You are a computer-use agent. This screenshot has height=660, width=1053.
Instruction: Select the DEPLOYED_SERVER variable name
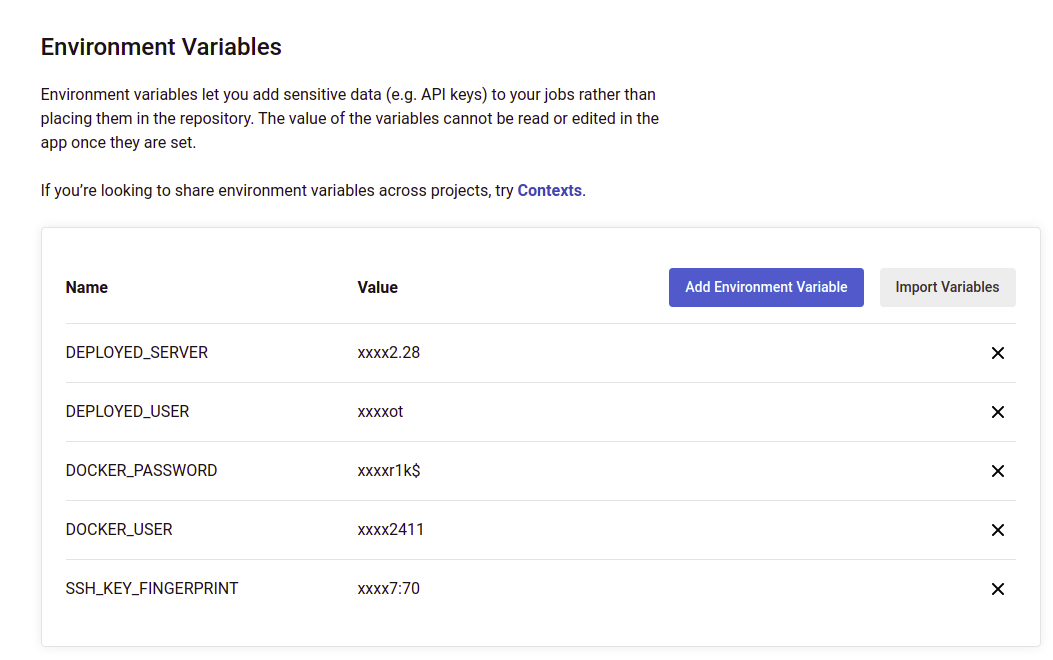pos(137,352)
